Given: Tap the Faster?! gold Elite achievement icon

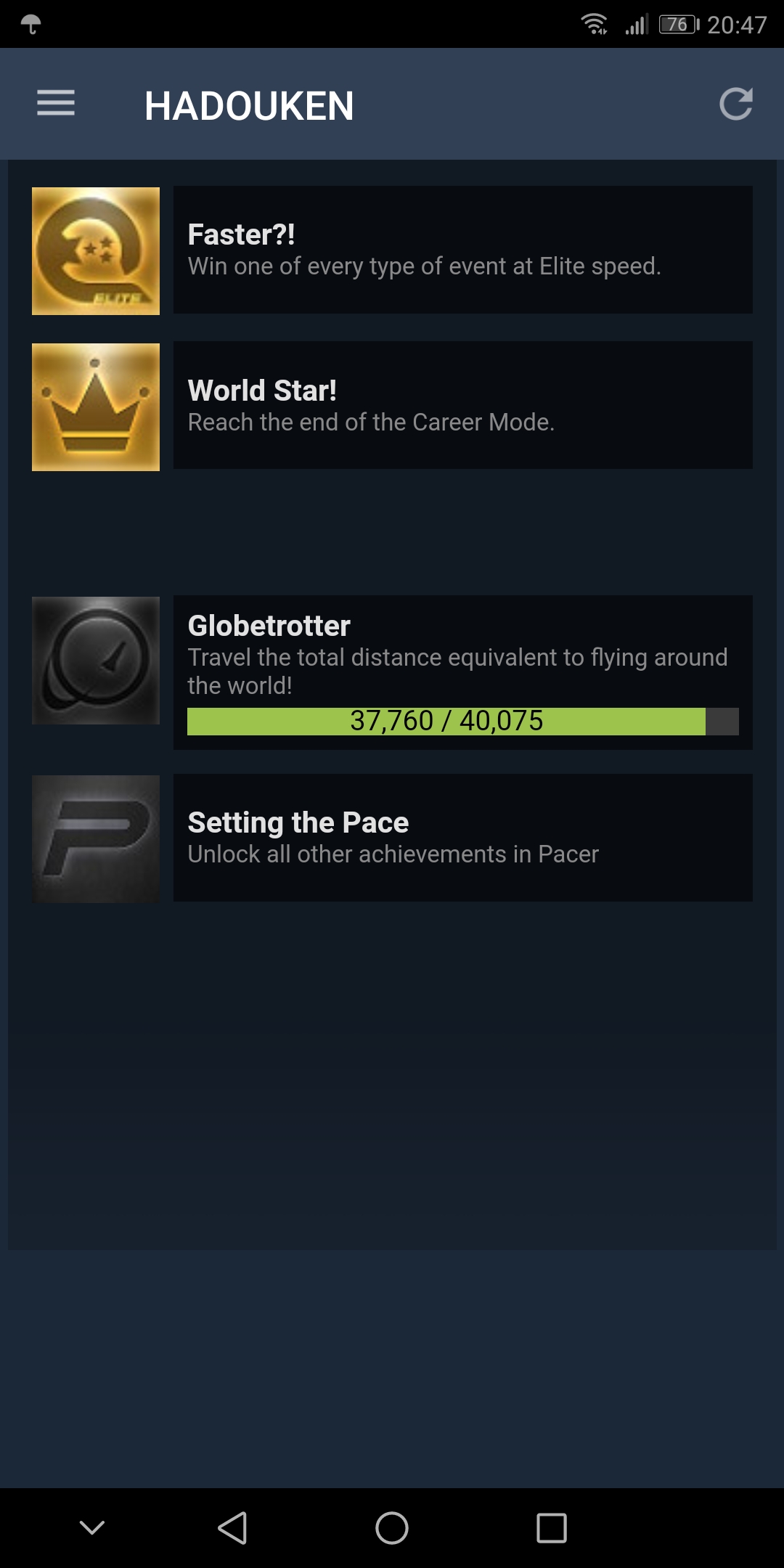Looking at the screenshot, I should (96, 251).
